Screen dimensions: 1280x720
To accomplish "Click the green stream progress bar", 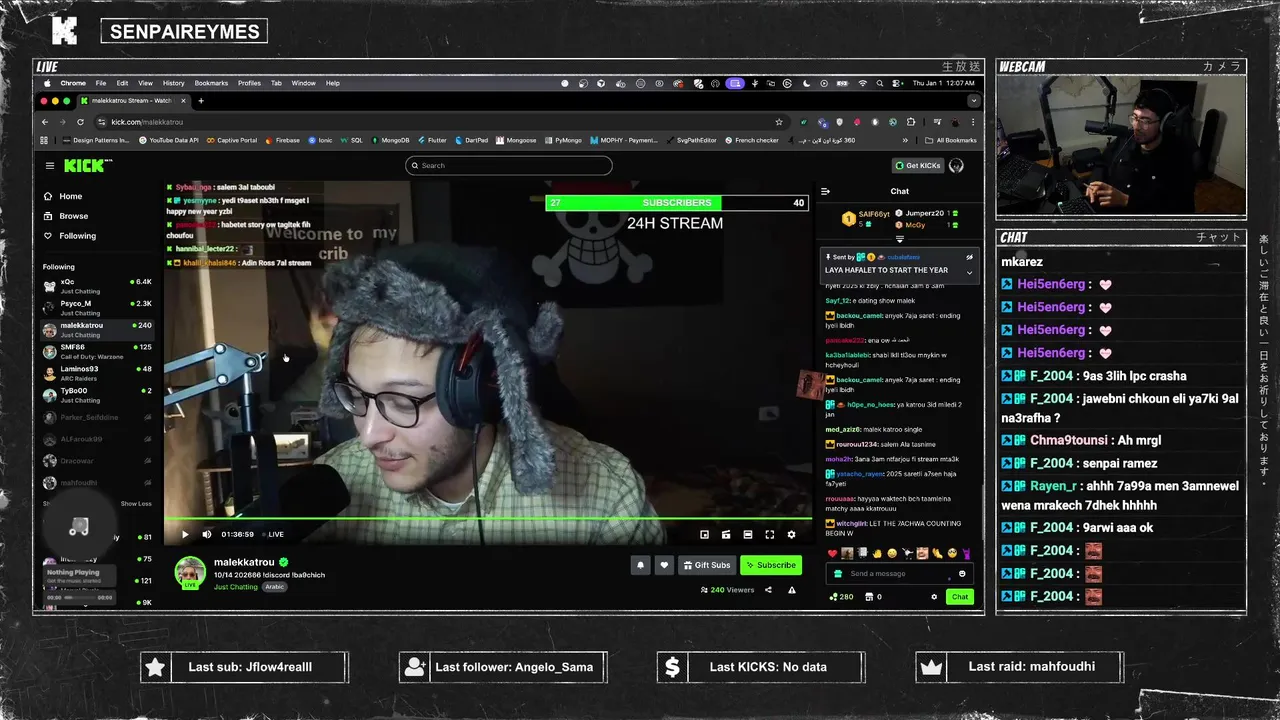I will pos(488,518).
